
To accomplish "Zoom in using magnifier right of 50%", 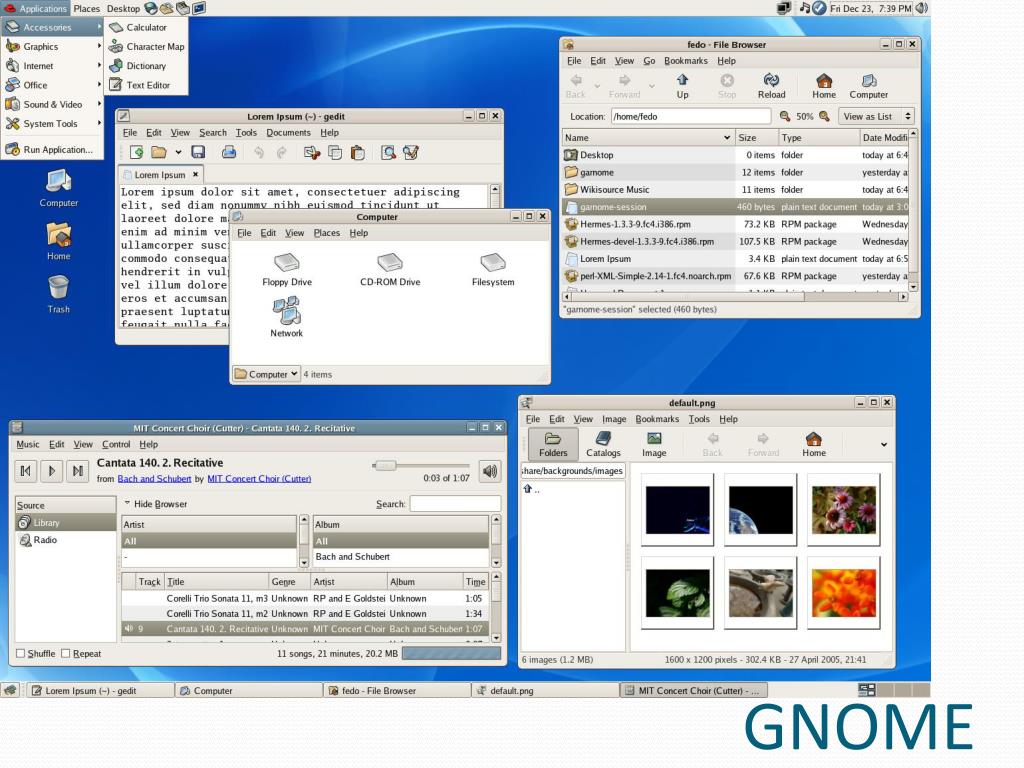I will [824, 116].
